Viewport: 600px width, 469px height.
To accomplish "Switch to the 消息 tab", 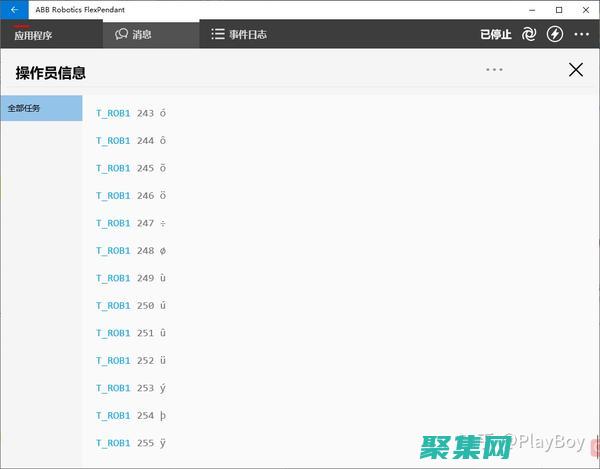I will (x=133, y=34).
